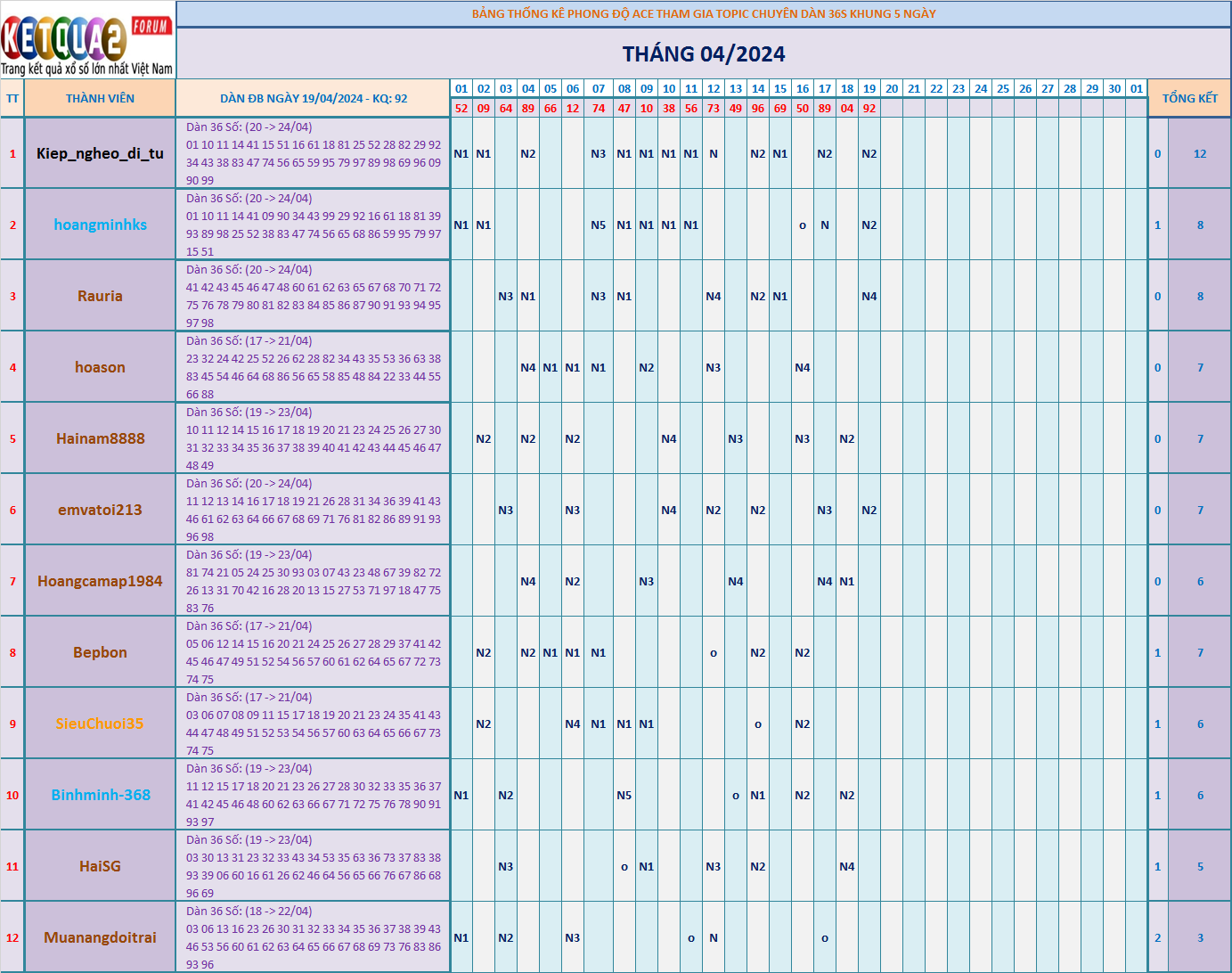The image size is (1232, 973).
Task: Click result 74 under day 07
Action: 599,108
